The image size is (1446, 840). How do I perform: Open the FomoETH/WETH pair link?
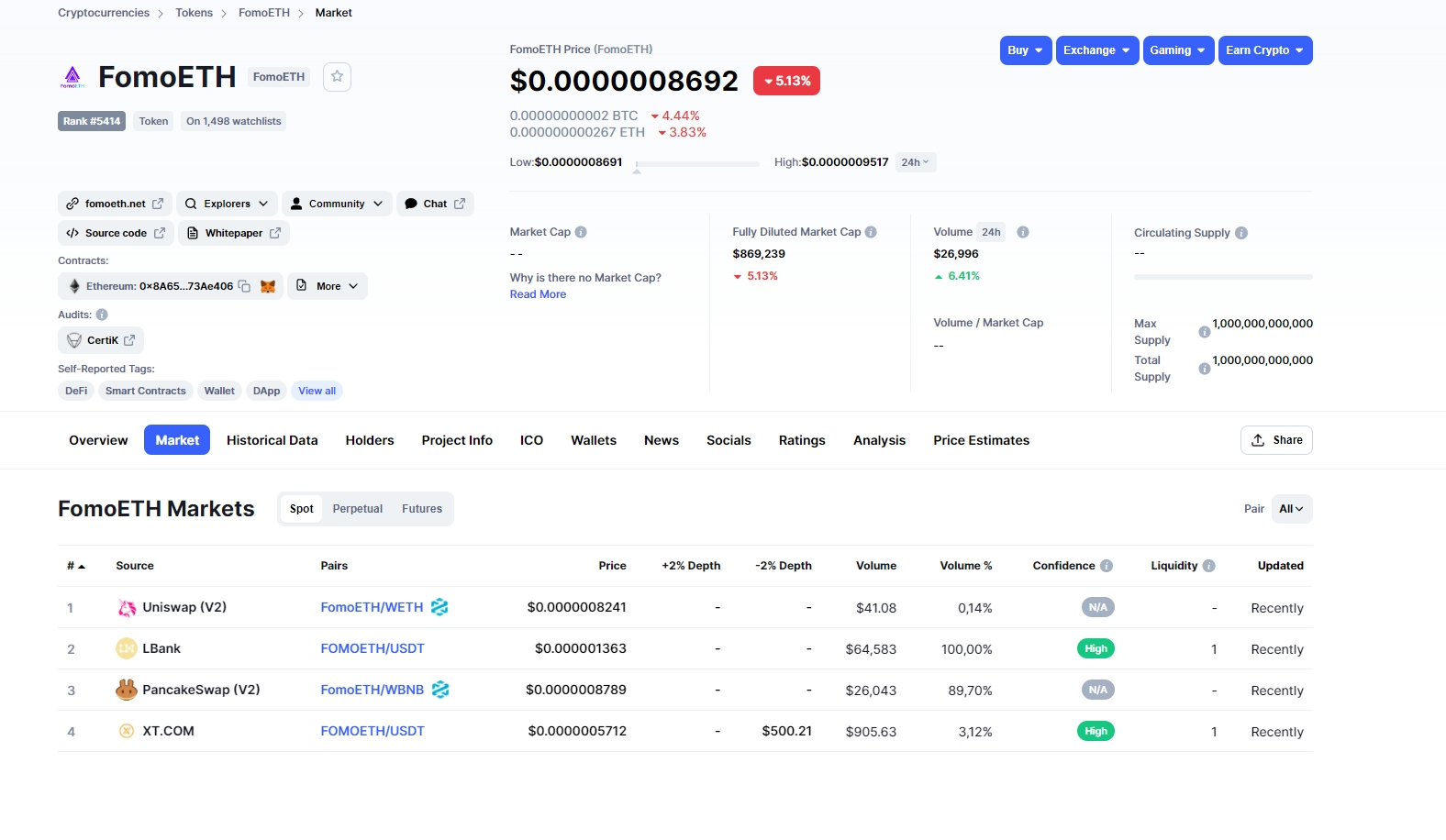point(372,607)
